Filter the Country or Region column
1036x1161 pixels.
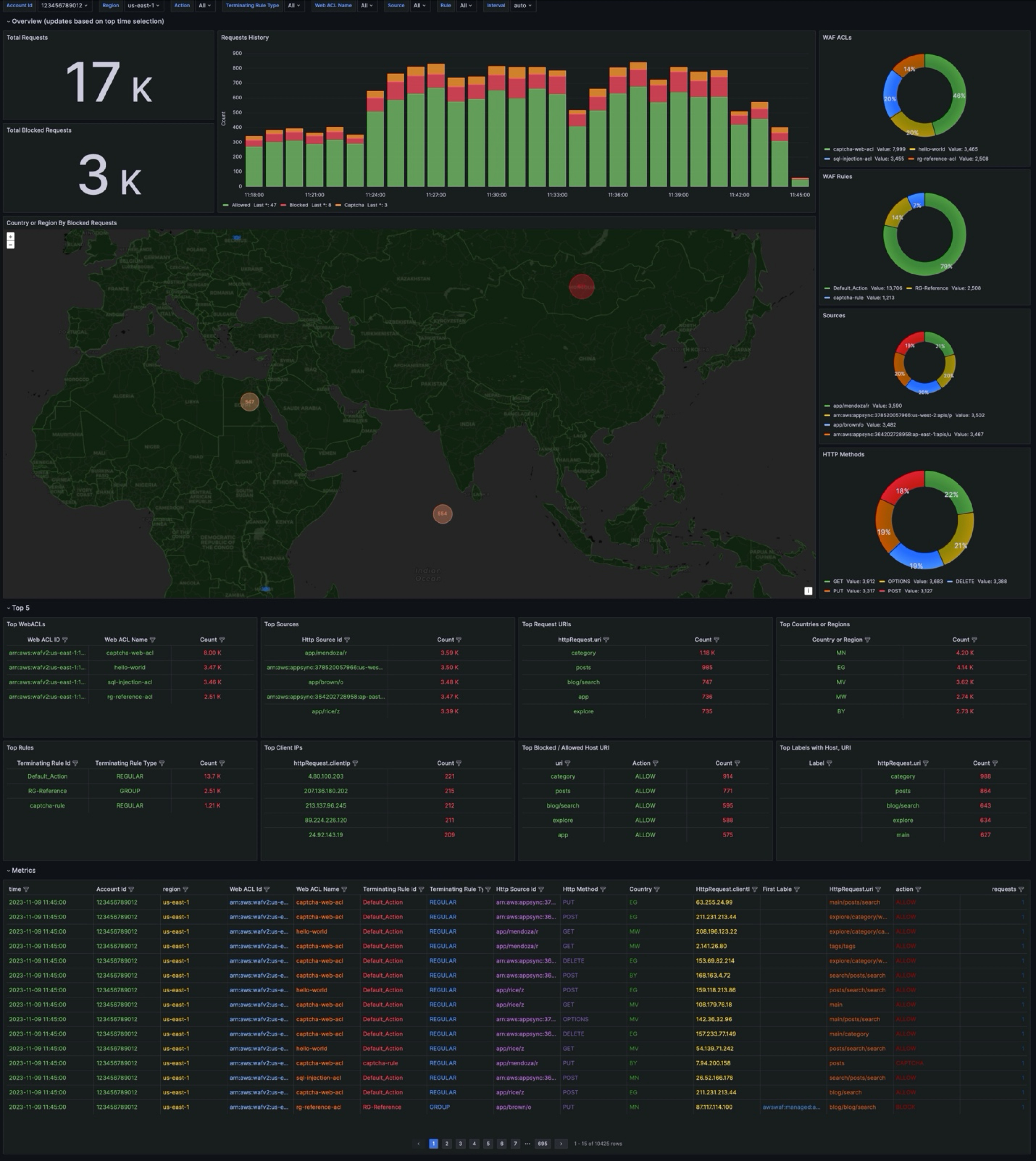(x=867, y=640)
